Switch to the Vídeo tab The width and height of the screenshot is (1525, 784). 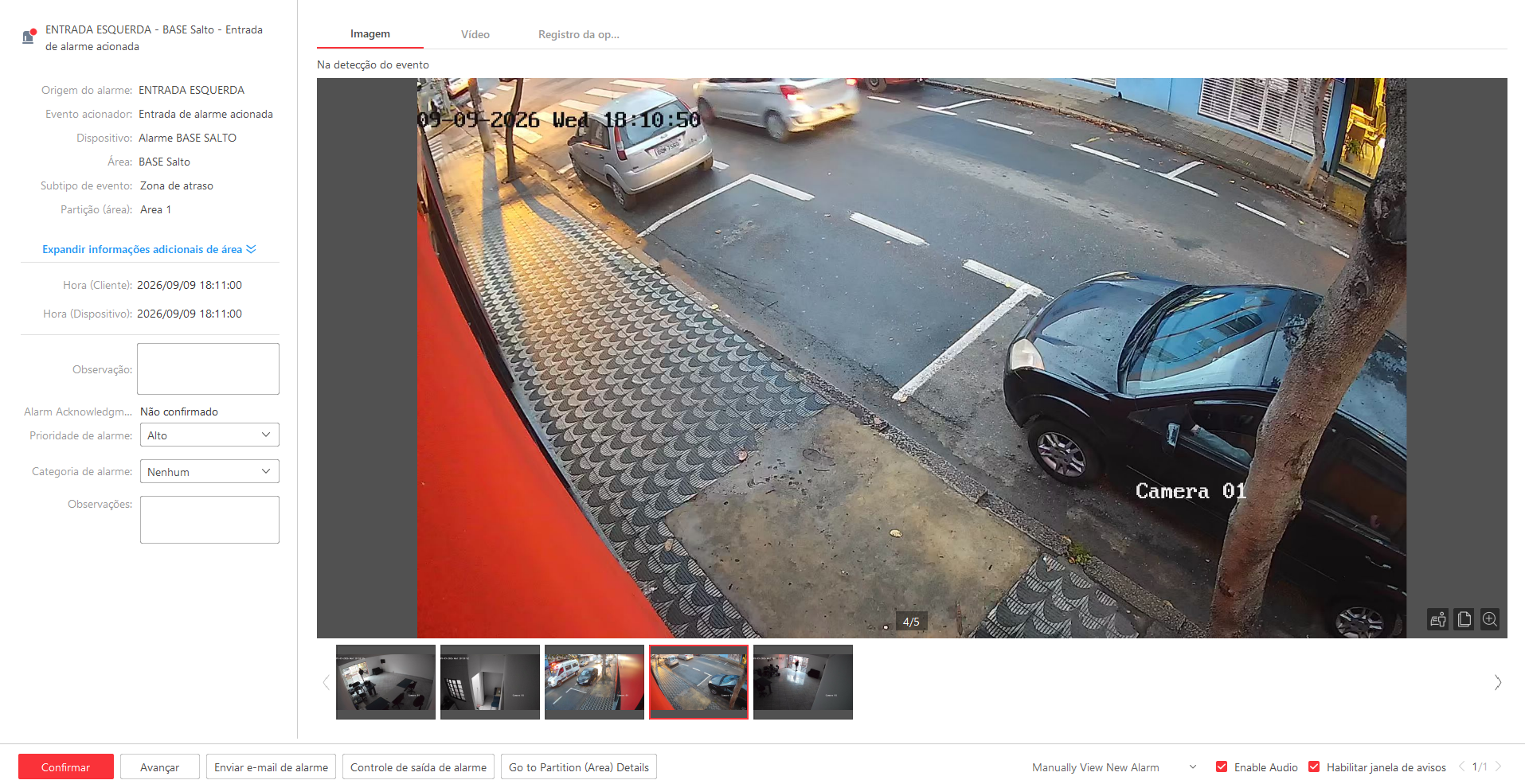pyautogui.click(x=475, y=34)
